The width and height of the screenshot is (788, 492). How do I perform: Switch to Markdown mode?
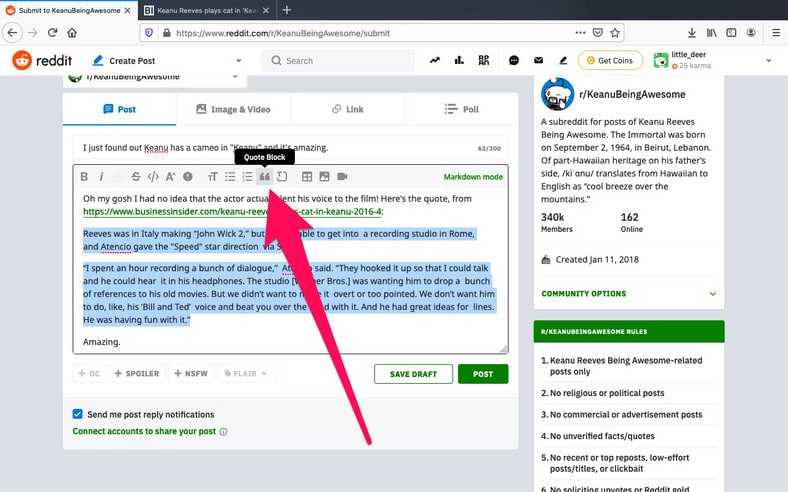coord(473,177)
